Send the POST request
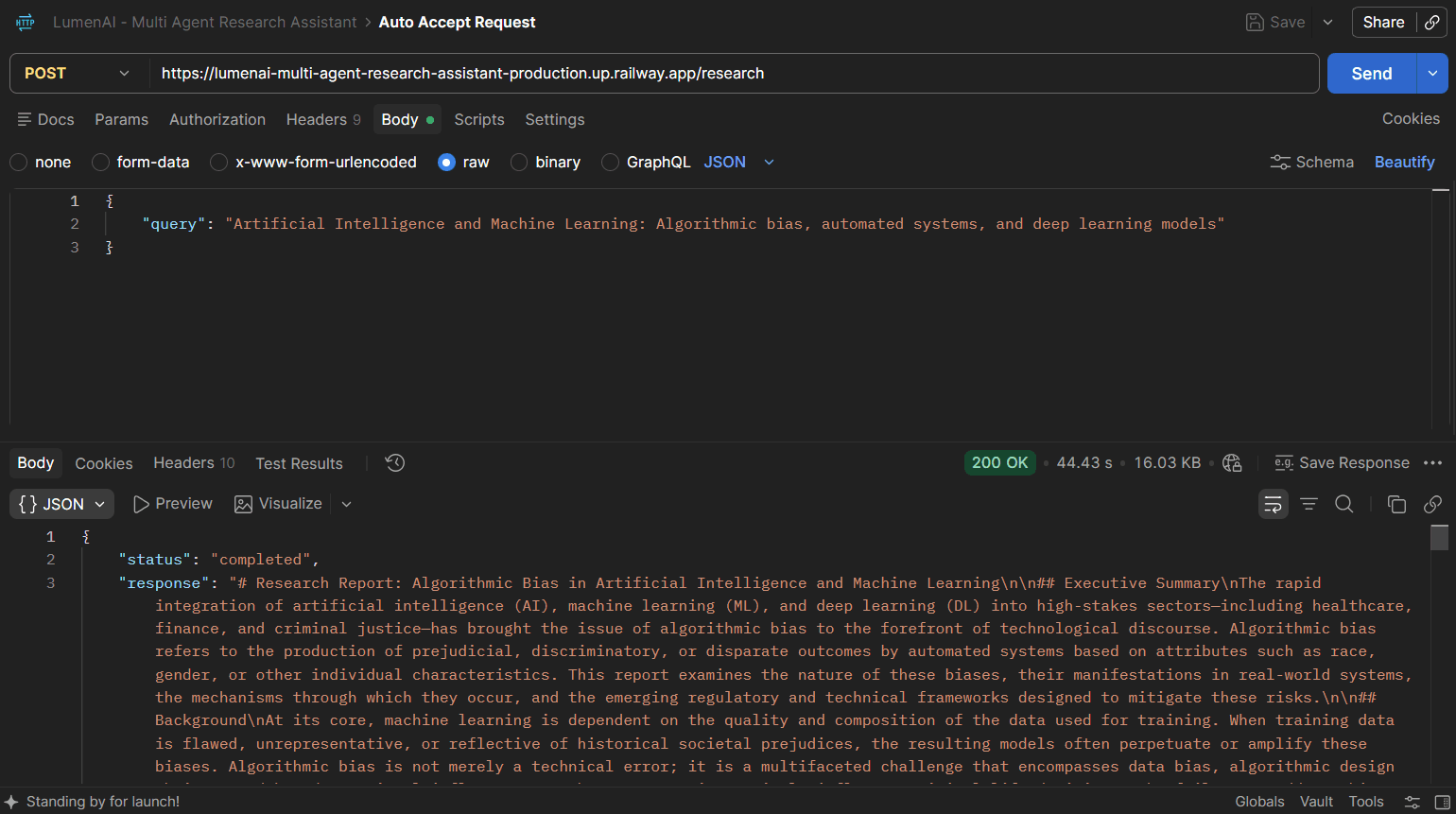 click(x=1372, y=74)
